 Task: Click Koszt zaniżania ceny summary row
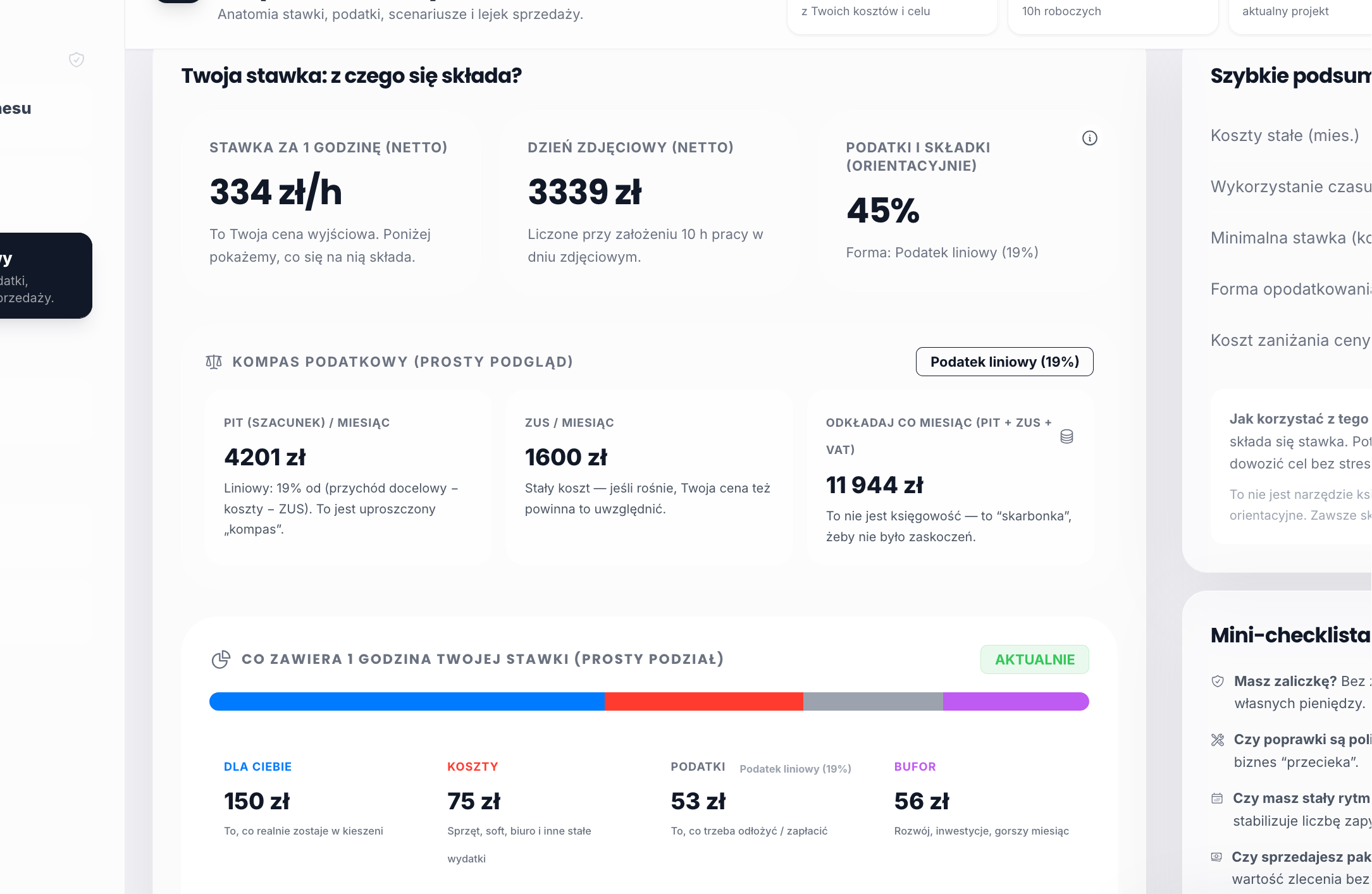point(1291,340)
